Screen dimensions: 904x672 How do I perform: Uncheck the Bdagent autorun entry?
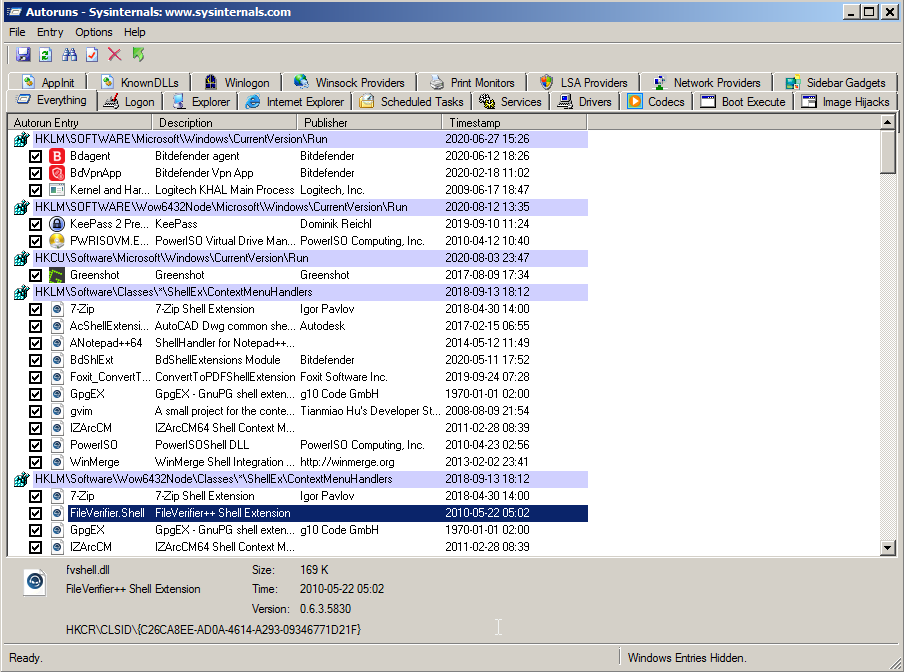point(36,156)
